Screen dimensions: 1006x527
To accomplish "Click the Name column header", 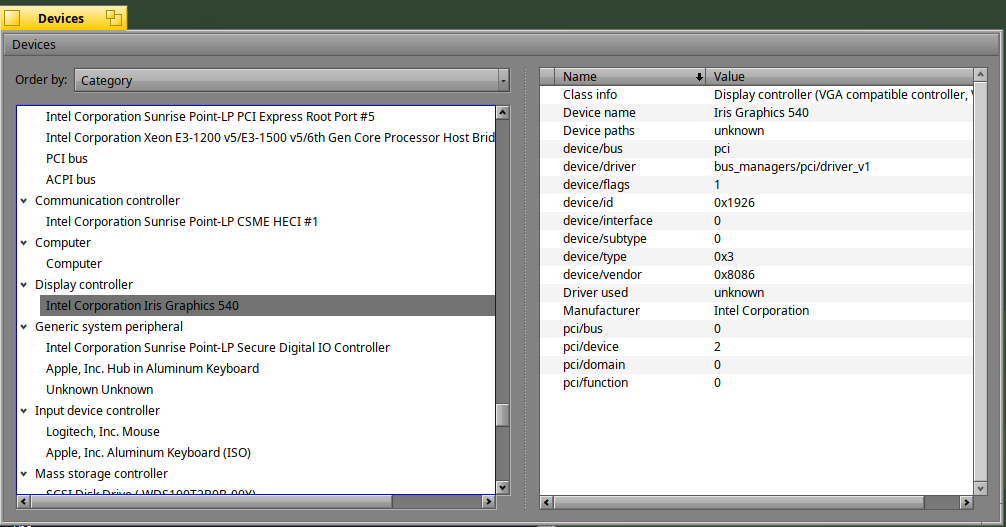I will [630, 76].
